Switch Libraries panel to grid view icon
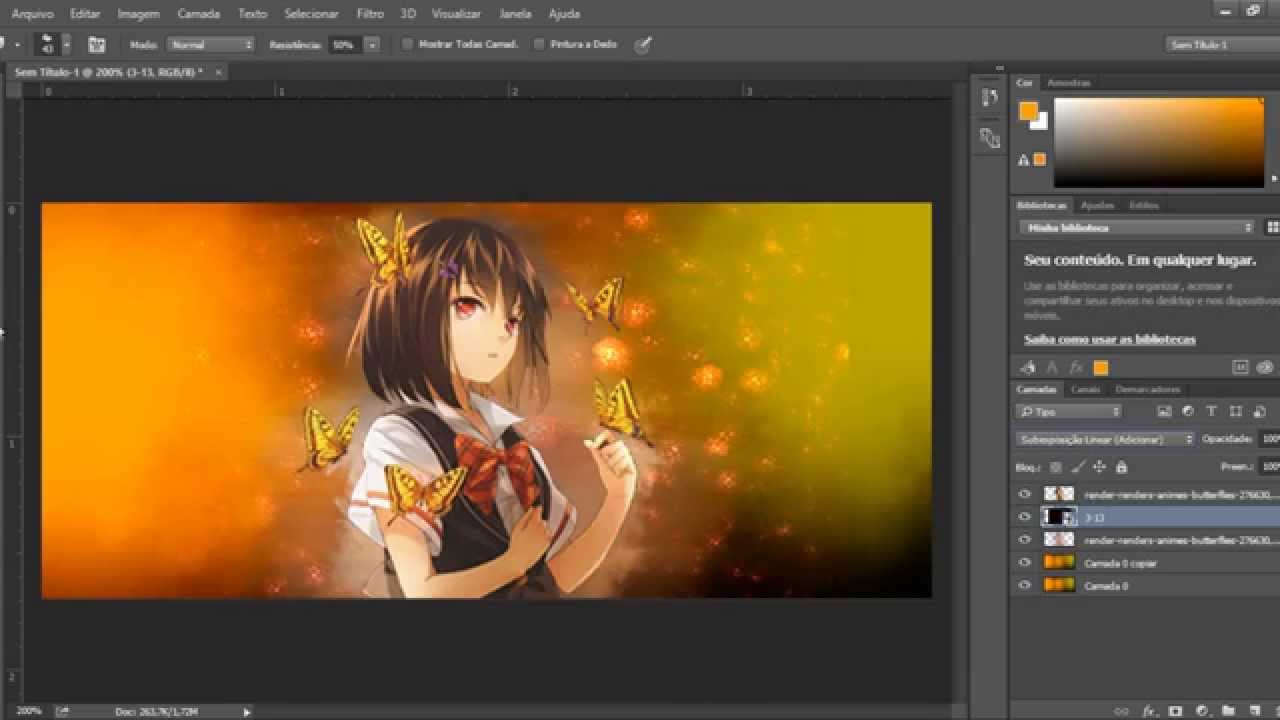The width and height of the screenshot is (1280, 720). tap(1272, 227)
